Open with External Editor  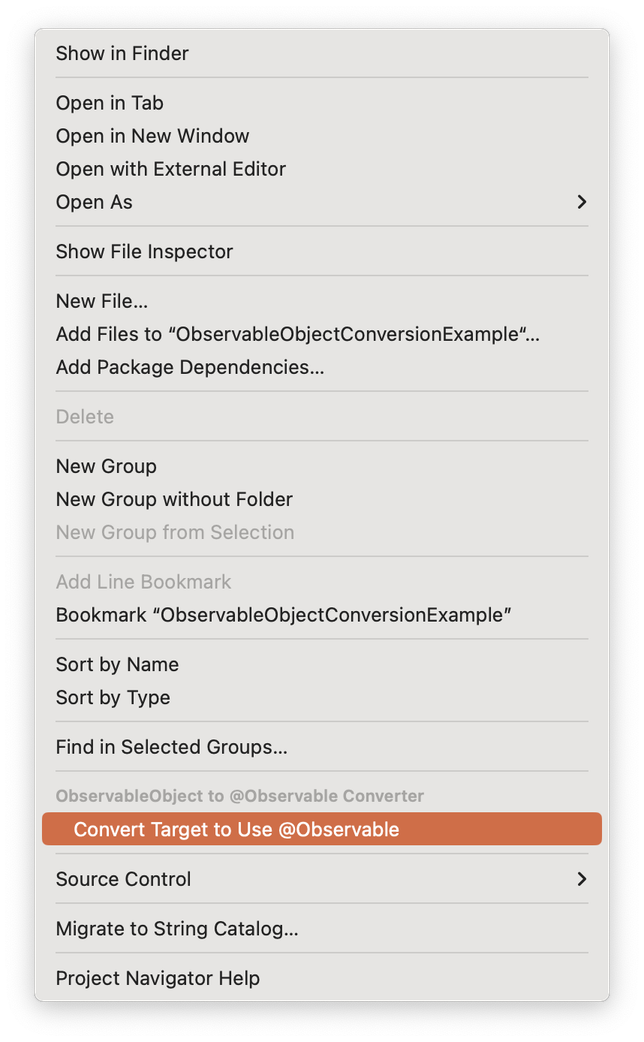click(x=171, y=168)
